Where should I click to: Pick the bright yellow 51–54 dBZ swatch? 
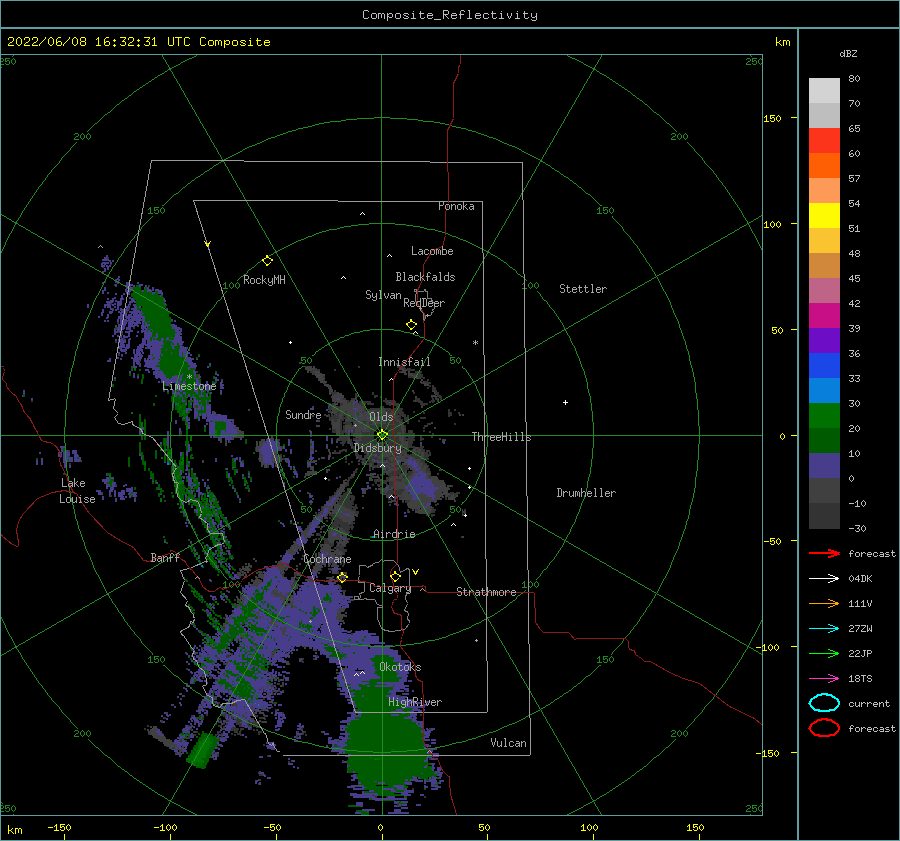point(824,216)
